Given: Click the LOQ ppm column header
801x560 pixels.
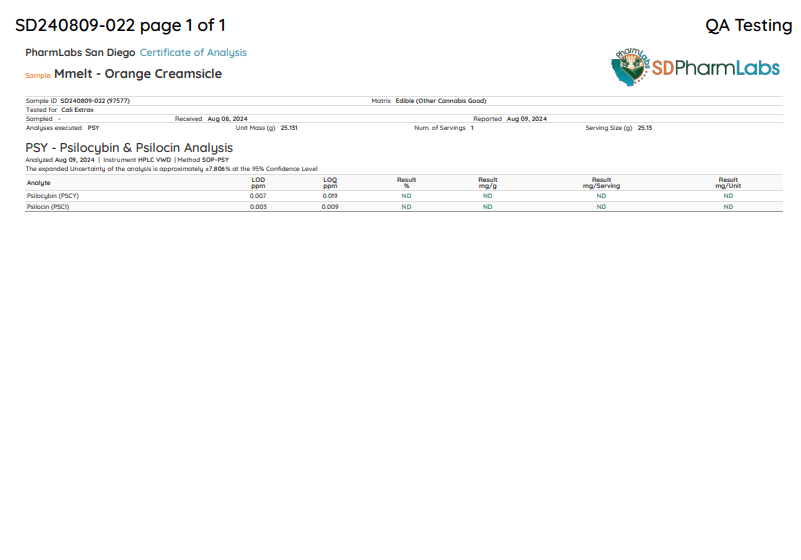Looking at the screenshot, I should tap(330, 183).
